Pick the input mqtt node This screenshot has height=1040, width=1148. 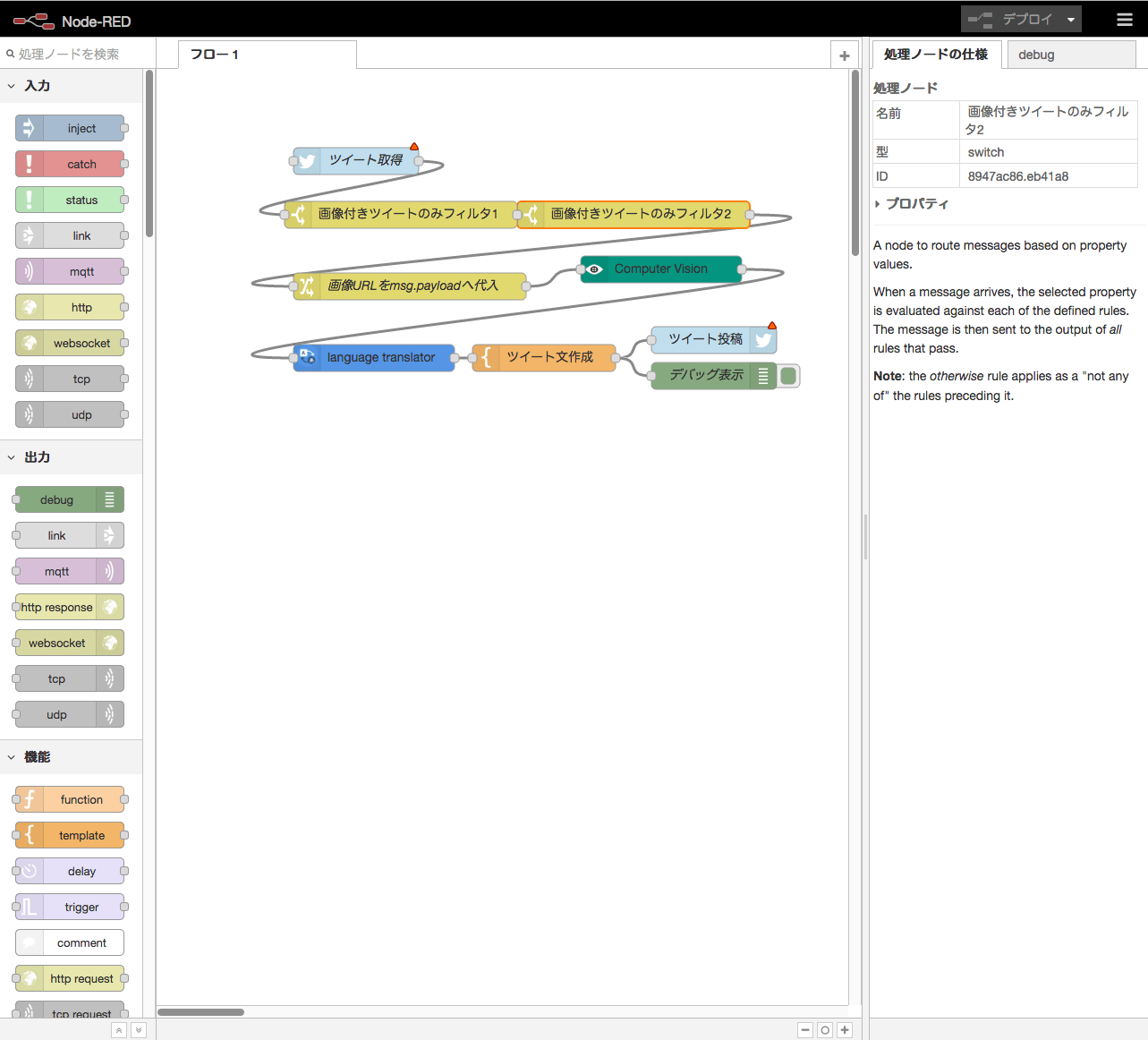70,271
